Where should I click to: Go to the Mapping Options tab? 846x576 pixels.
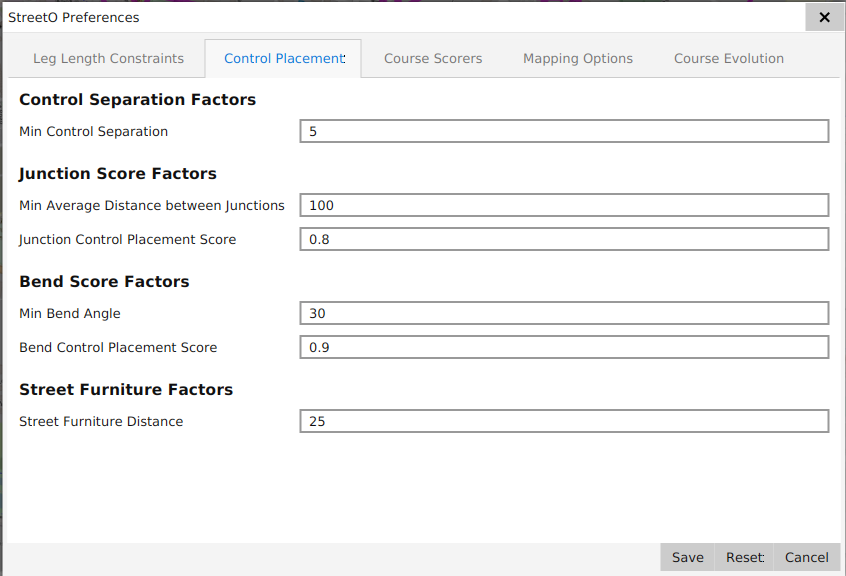click(x=578, y=59)
